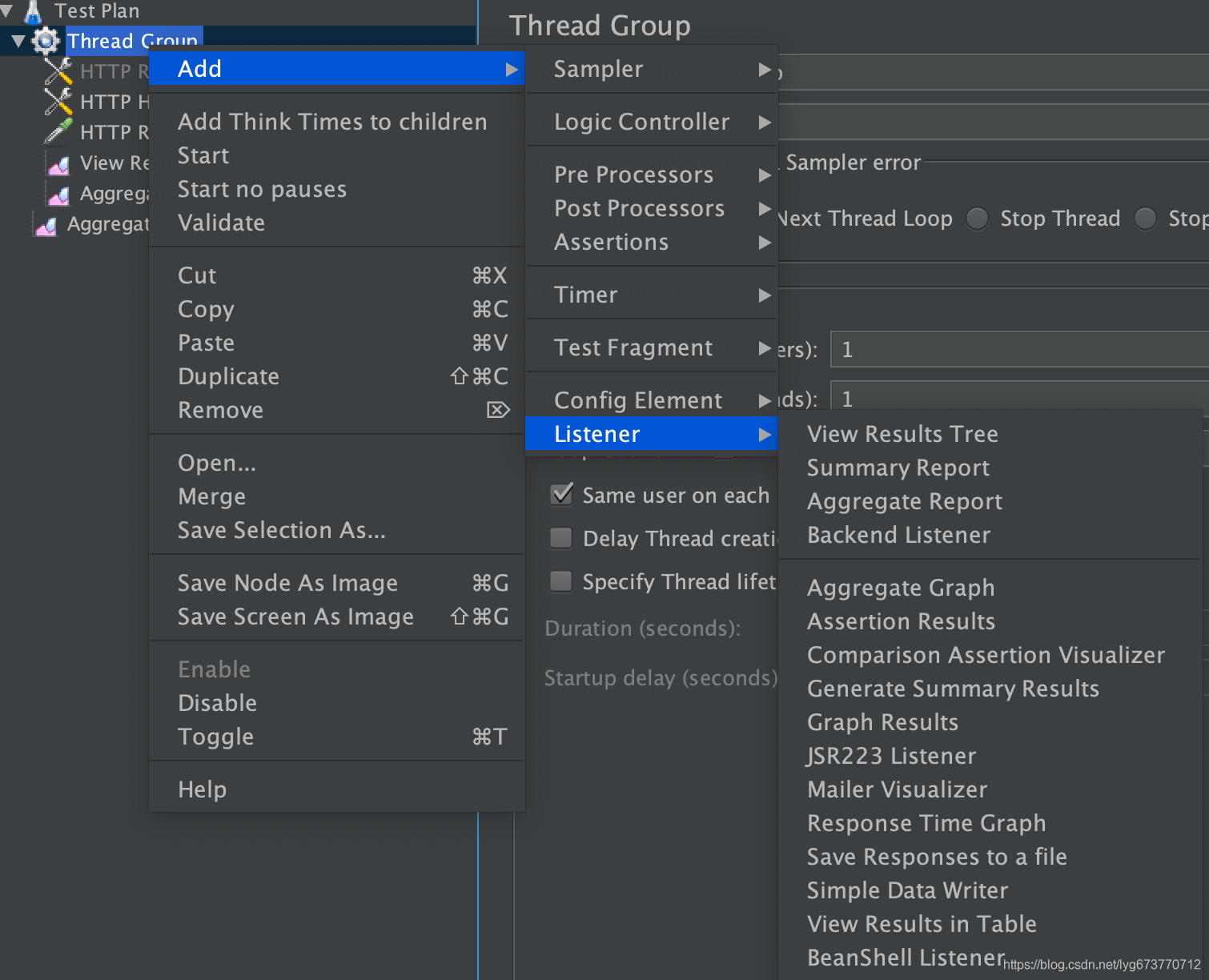
Task: Click the Remove delete-key shortcut icon
Action: click(498, 410)
